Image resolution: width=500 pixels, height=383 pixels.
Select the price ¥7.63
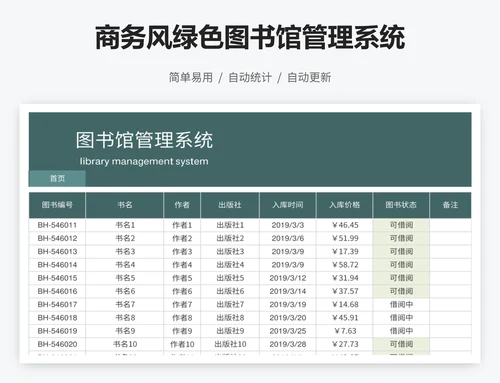click(345, 331)
